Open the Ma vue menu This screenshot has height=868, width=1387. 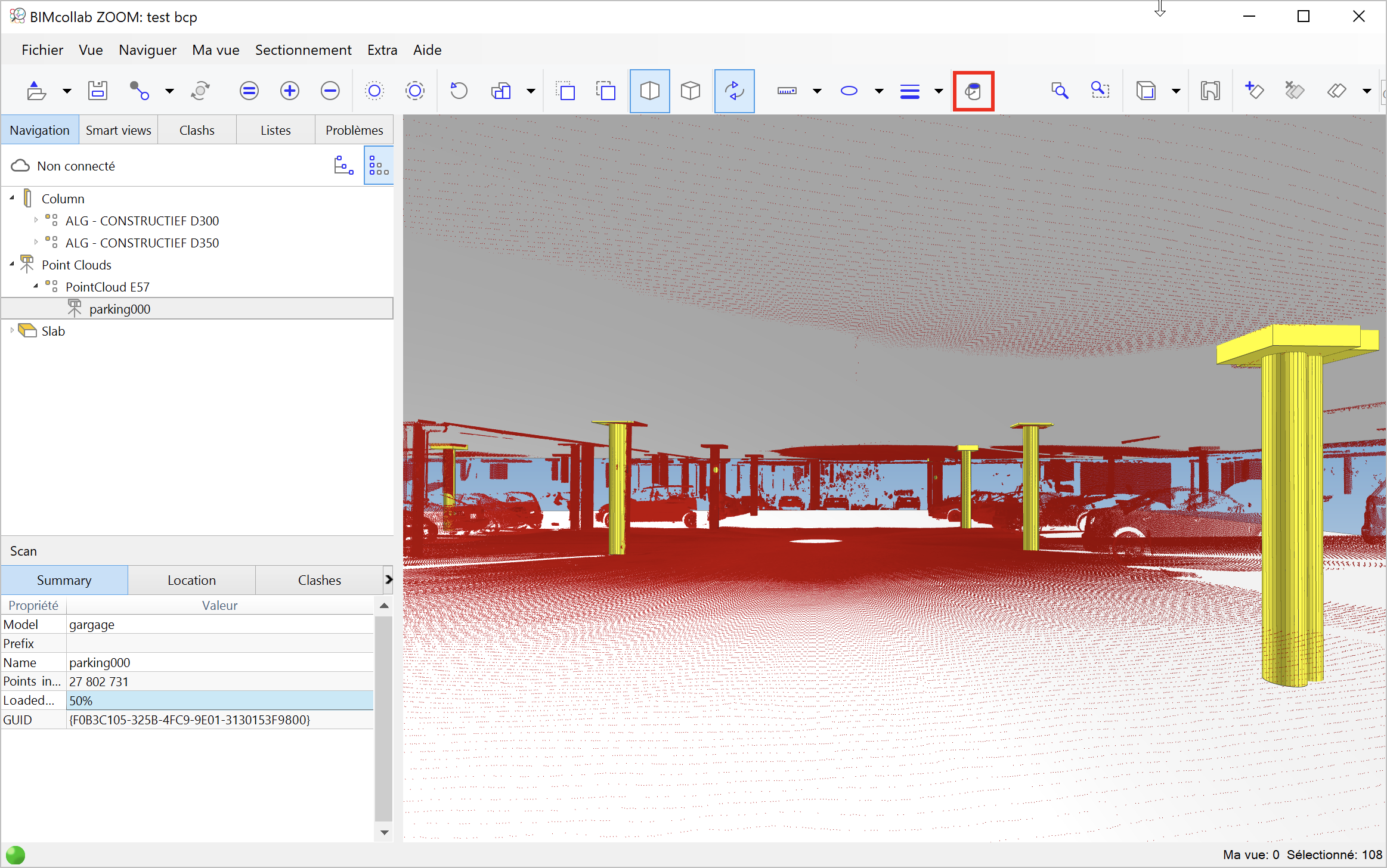tap(216, 50)
